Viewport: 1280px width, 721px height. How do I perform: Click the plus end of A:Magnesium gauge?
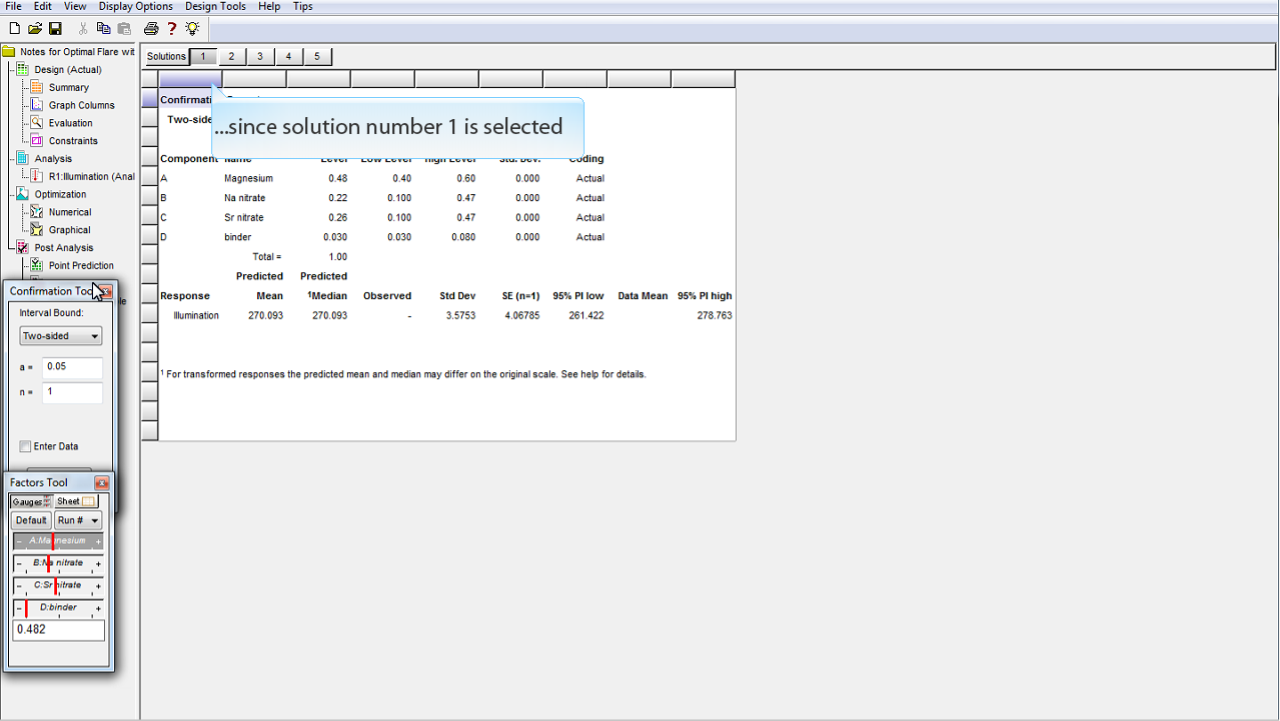tap(98, 542)
